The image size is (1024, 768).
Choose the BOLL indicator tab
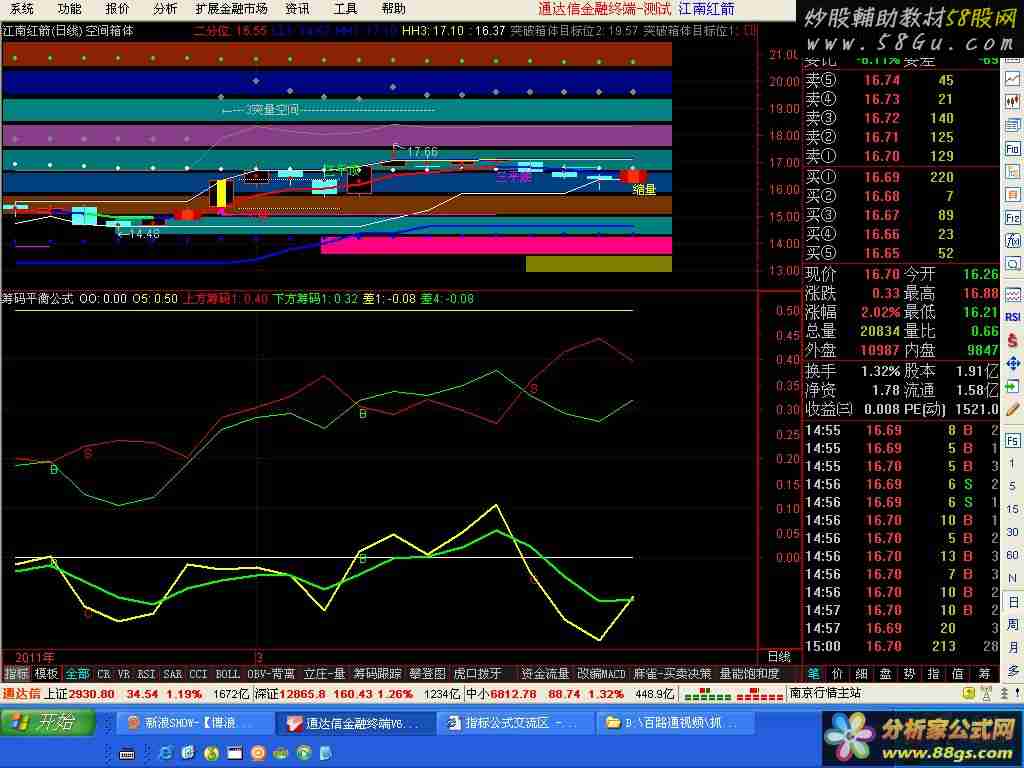pos(227,673)
